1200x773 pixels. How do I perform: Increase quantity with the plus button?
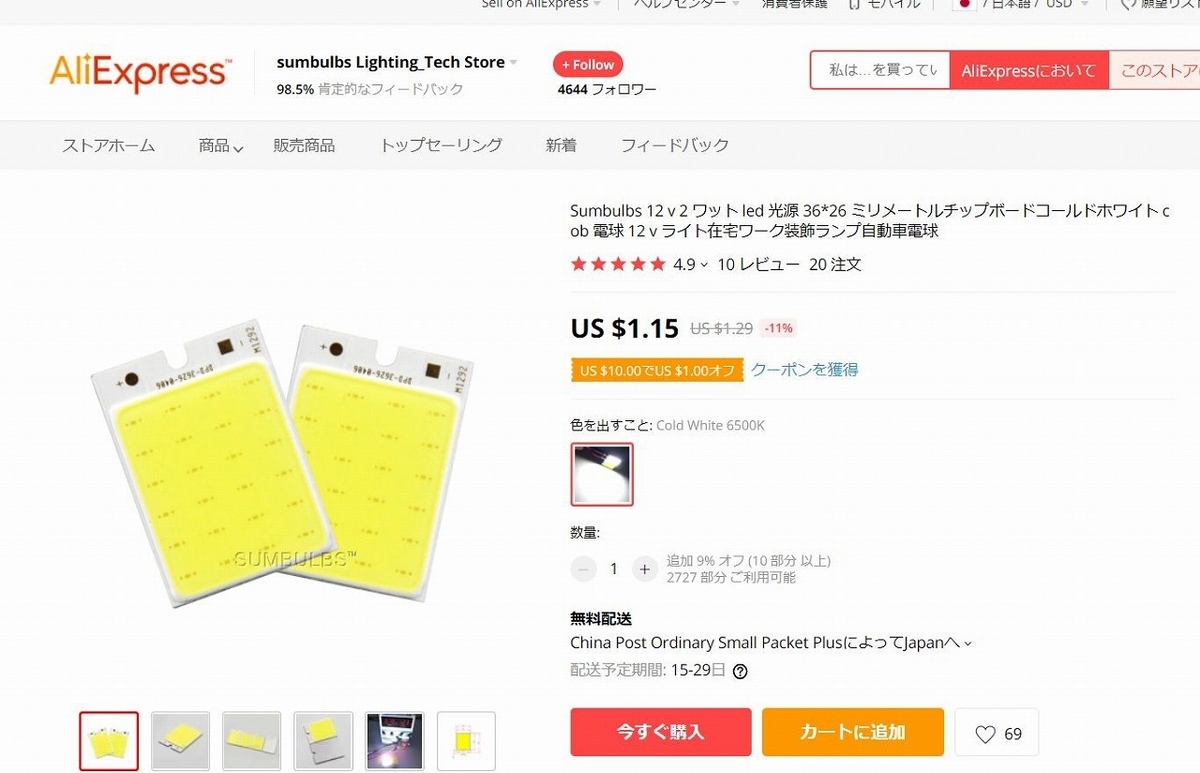(645, 569)
